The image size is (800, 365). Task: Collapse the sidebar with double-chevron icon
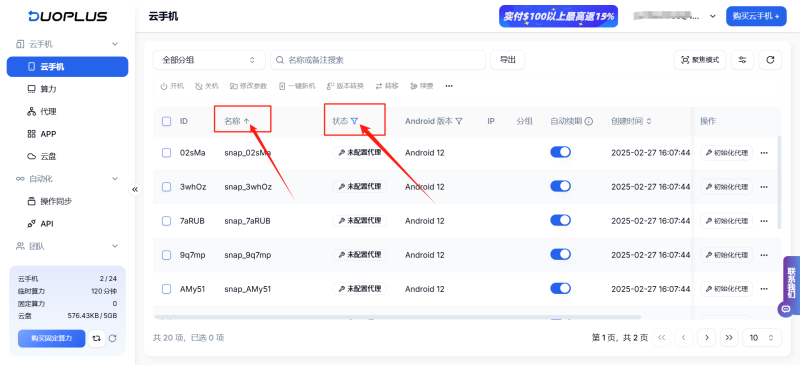coord(135,189)
